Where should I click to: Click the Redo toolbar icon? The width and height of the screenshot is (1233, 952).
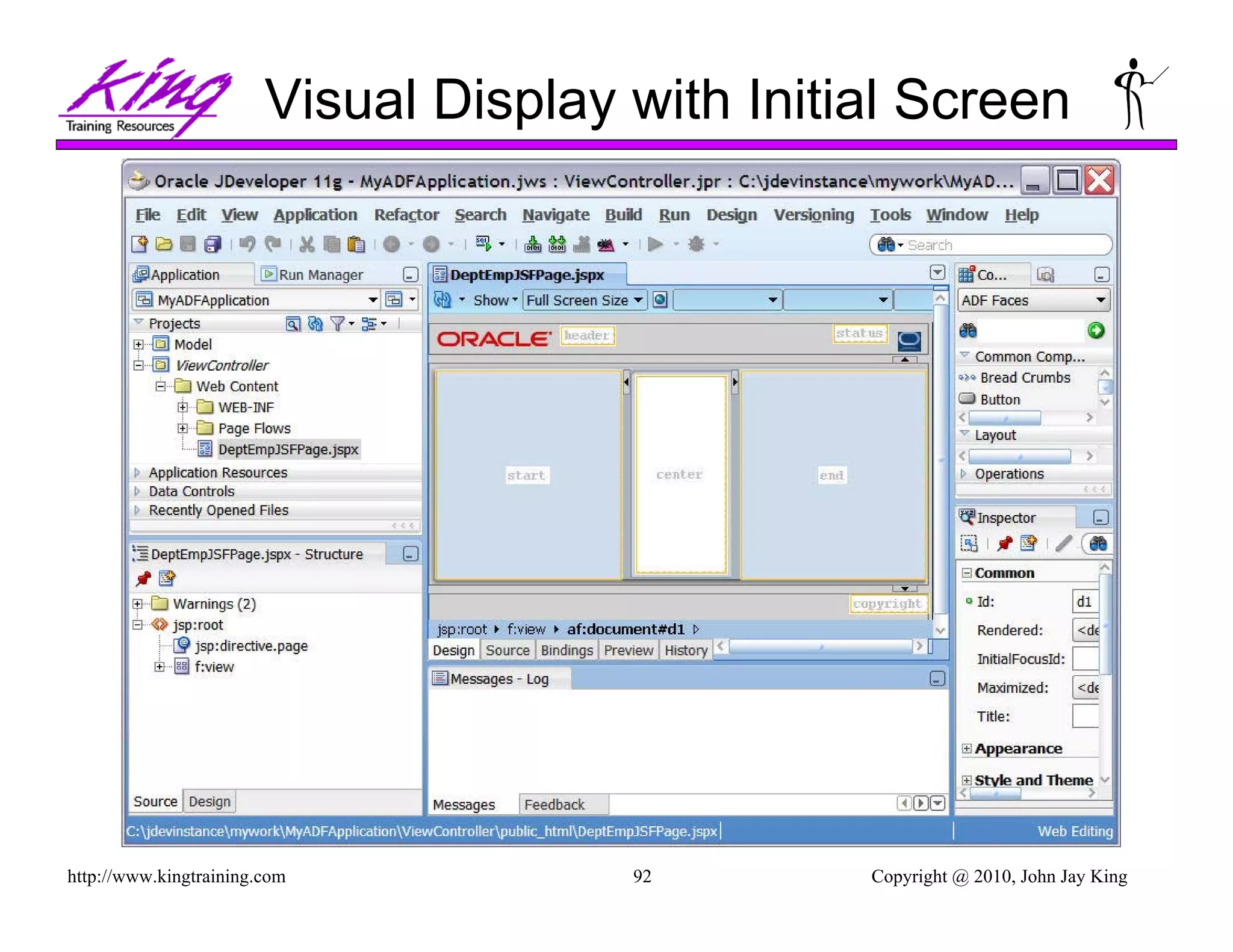[x=273, y=244]
